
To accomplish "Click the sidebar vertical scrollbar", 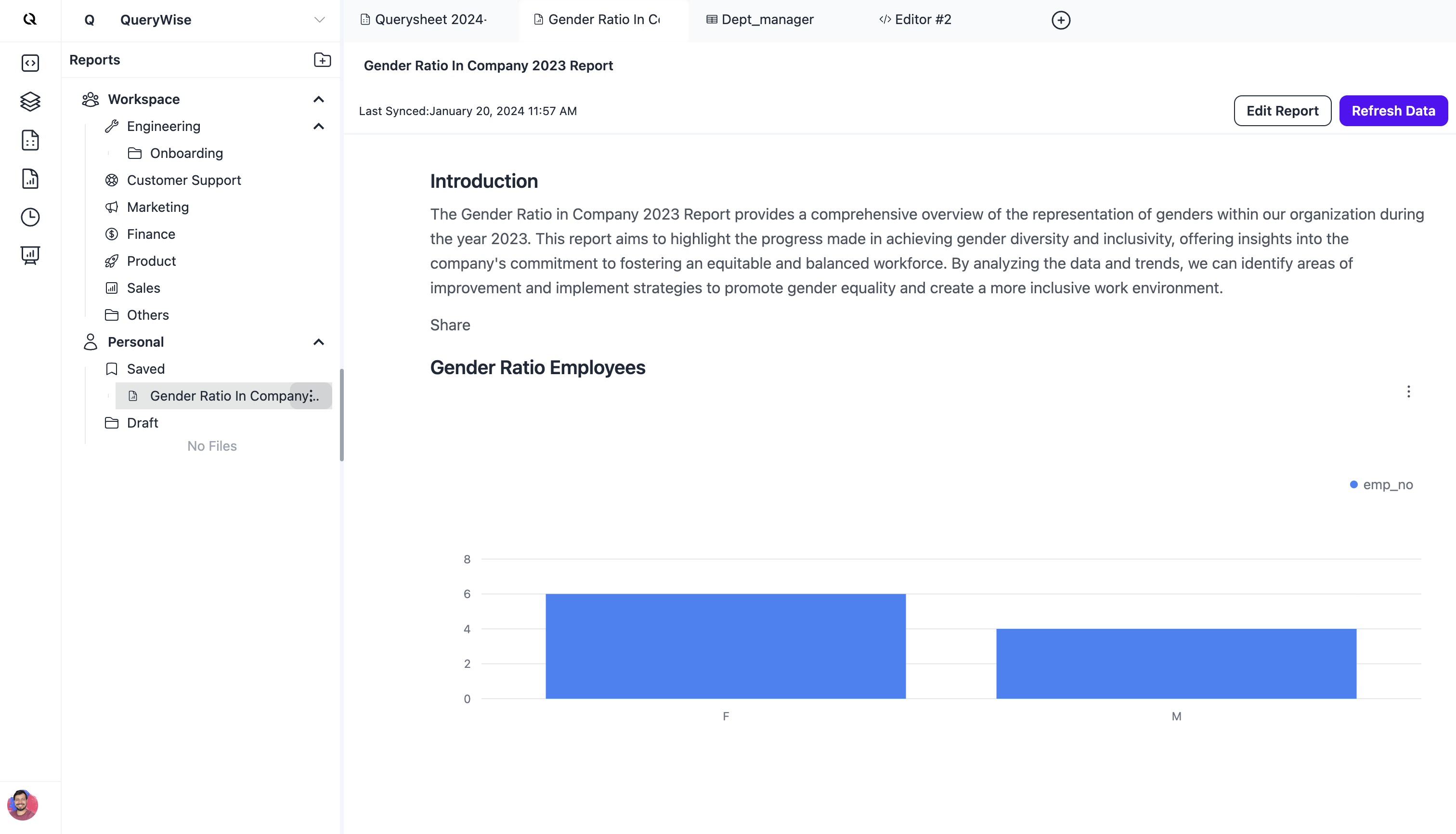I will click(342, 415).
